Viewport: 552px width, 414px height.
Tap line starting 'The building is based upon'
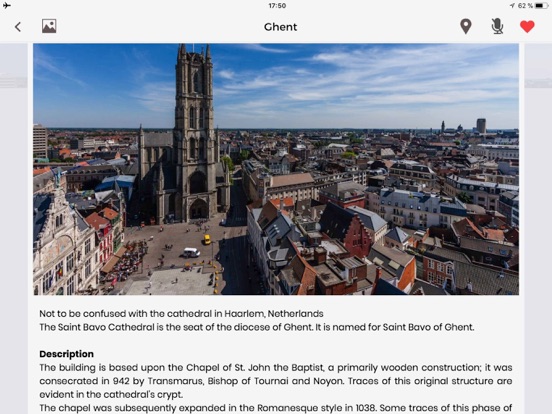(276, 368)
